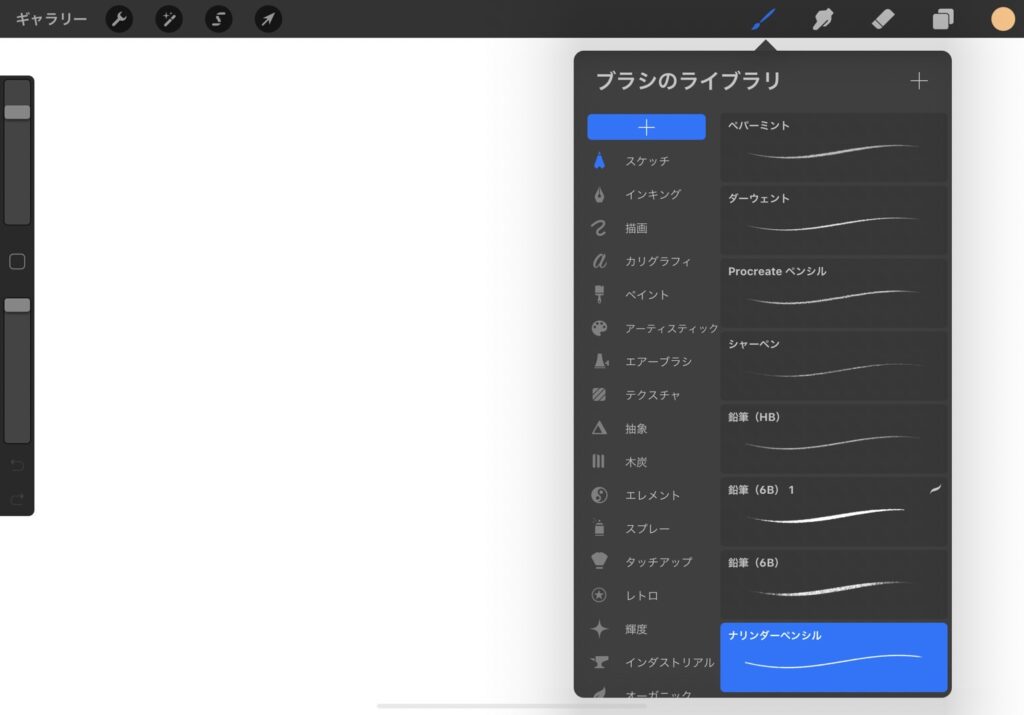Return to the Gallery
Image resolution: width=1024 pixels, height=715 pixels.
(50, 18)
